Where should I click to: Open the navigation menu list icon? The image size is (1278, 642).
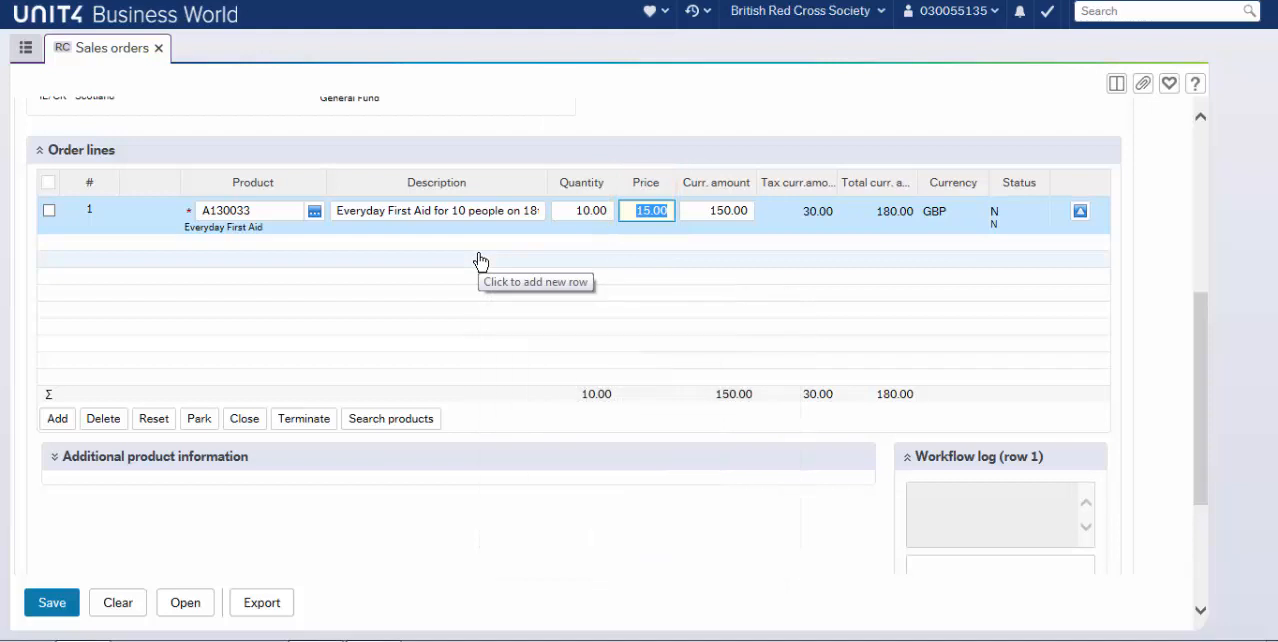click(26, 47)
